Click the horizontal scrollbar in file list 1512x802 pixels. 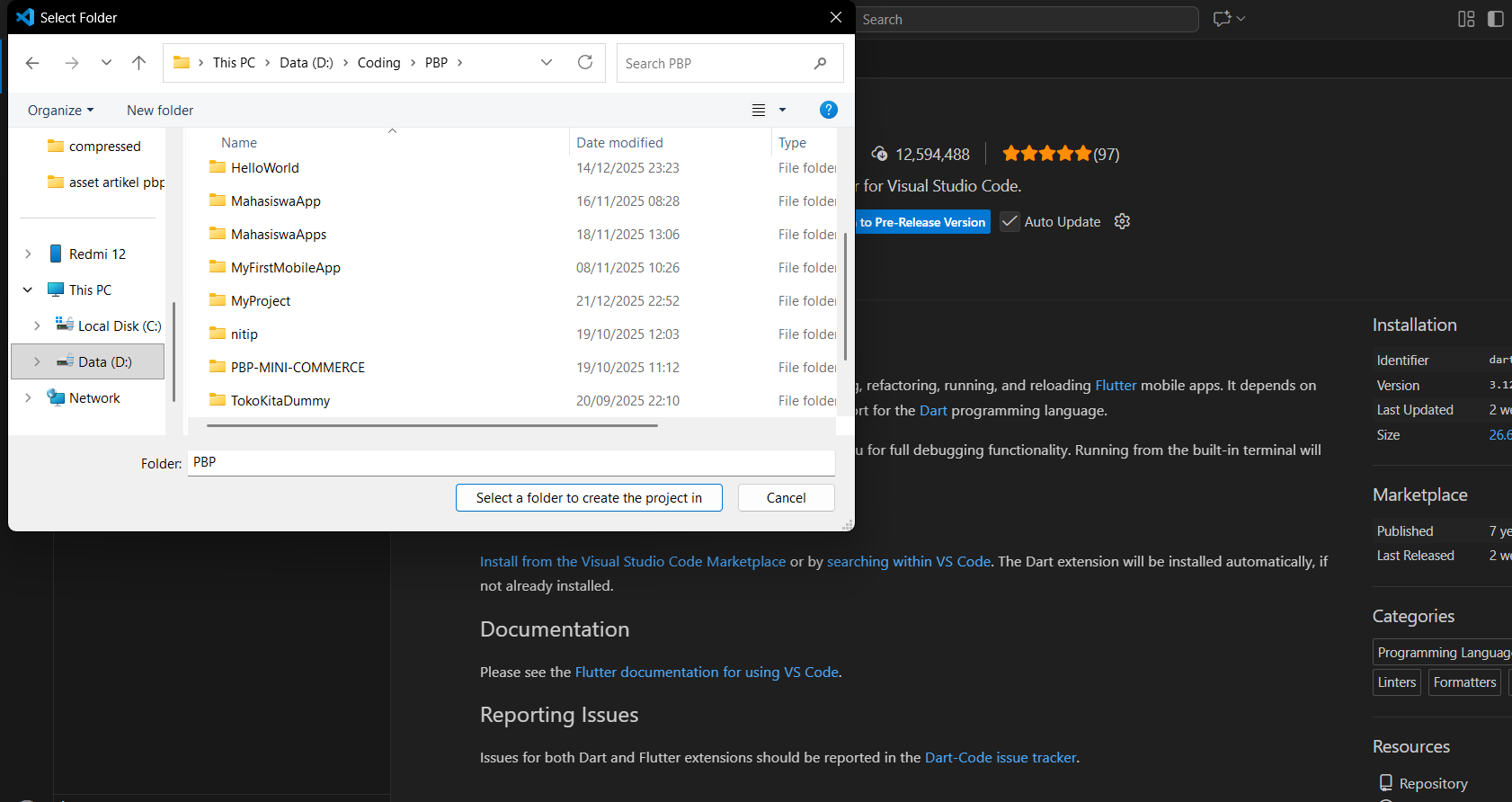click(431, 425)
